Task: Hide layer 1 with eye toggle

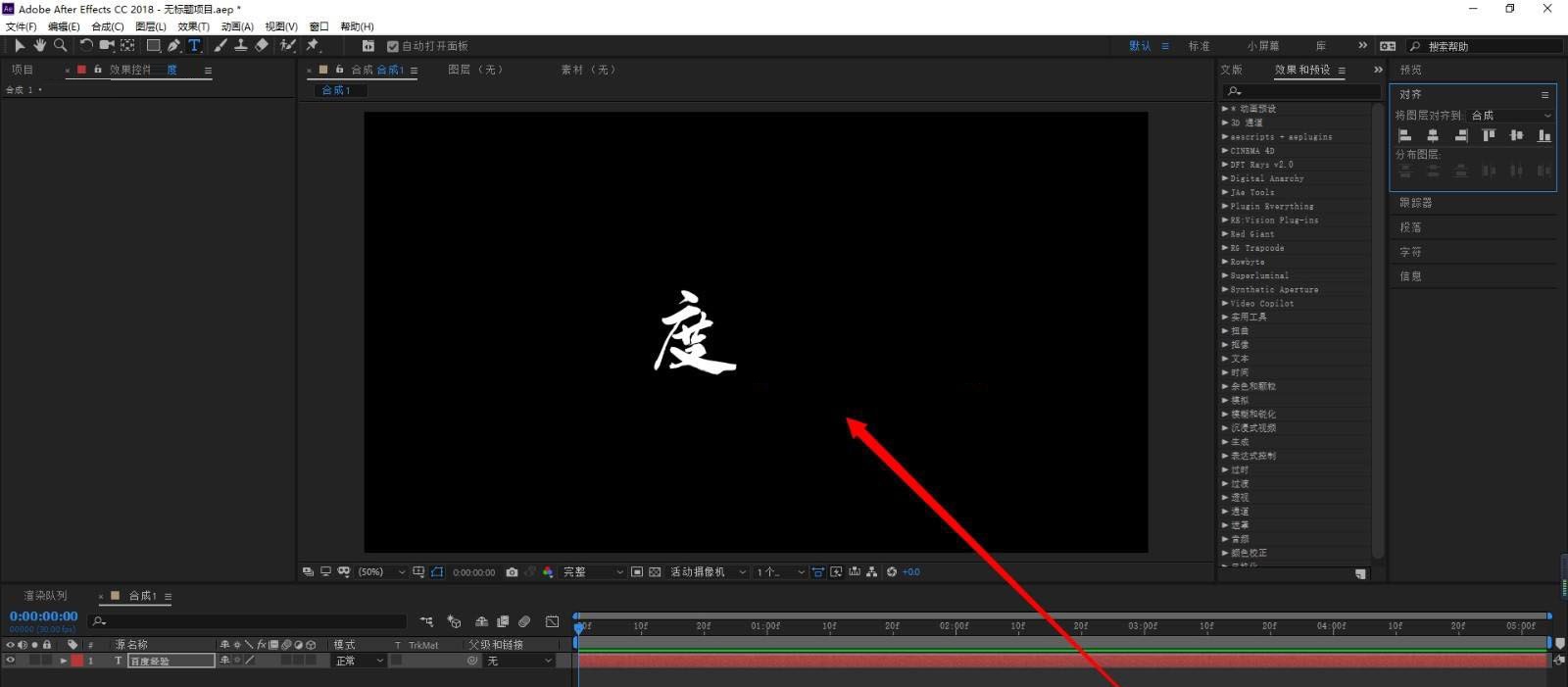Action: tap(11, 661)
